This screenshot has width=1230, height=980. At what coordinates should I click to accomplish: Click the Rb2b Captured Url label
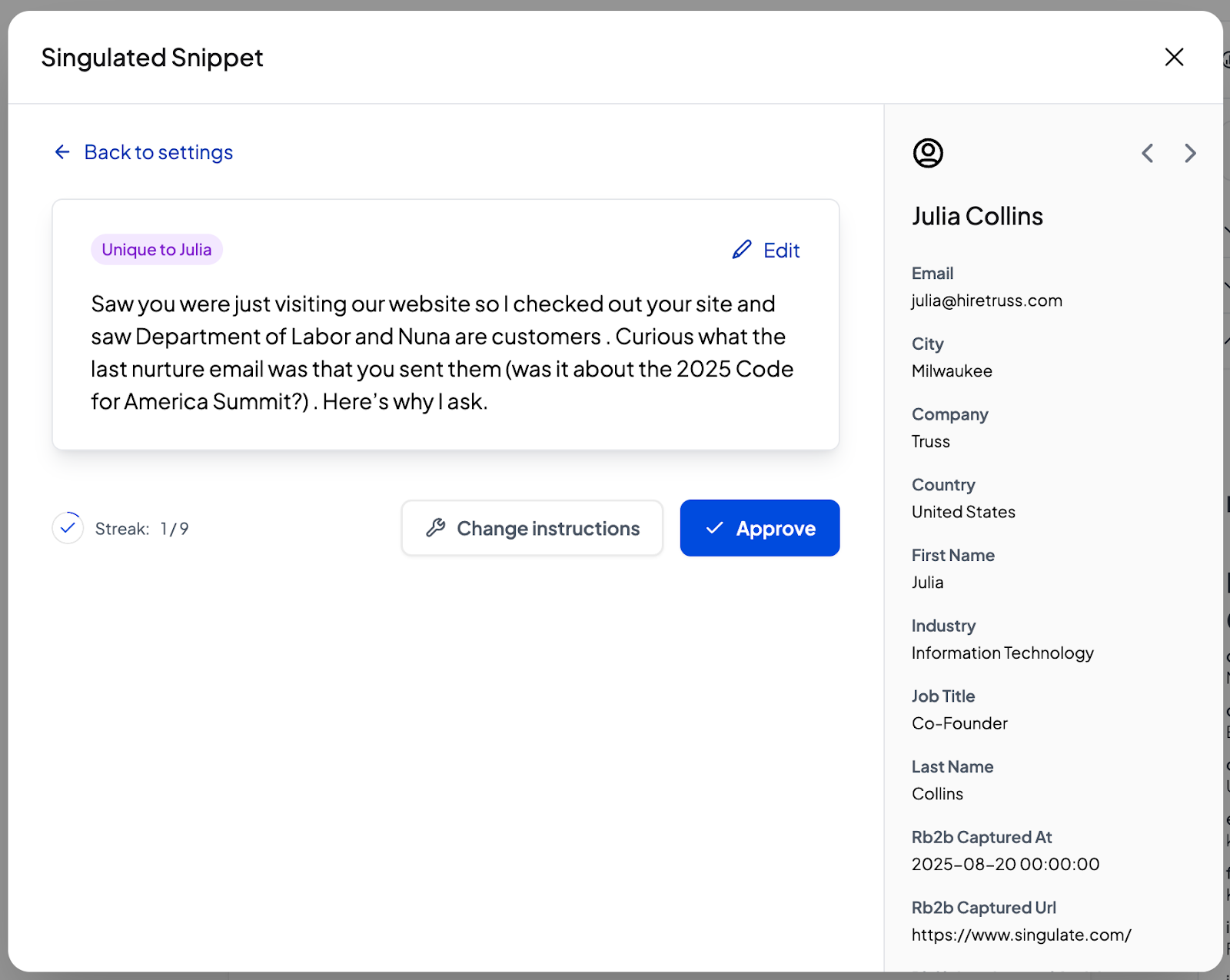click(x=984, y=908)
